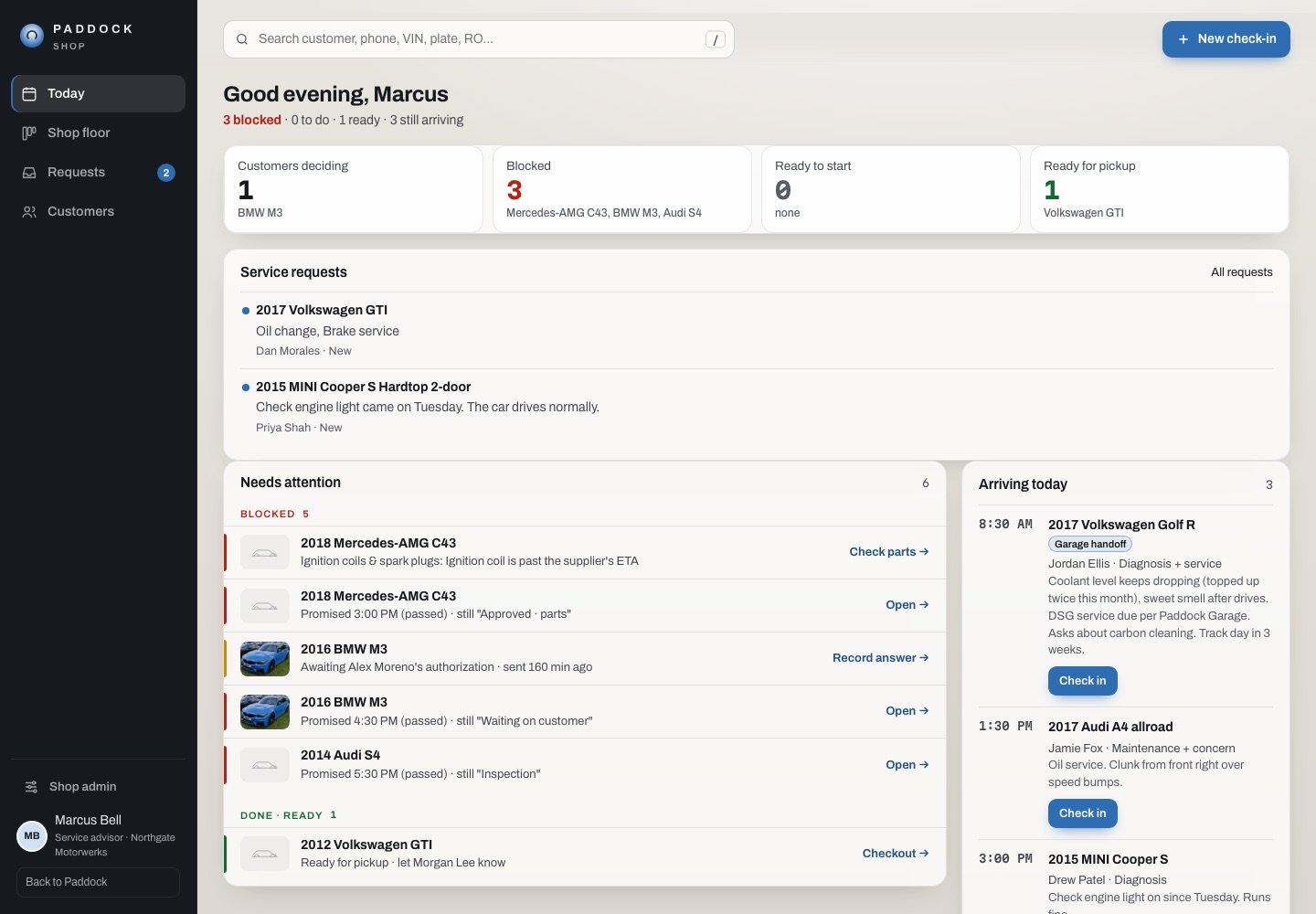Start a New check-in
The height and width of the screenshot is (914, 1316).
click(1226, 39)
